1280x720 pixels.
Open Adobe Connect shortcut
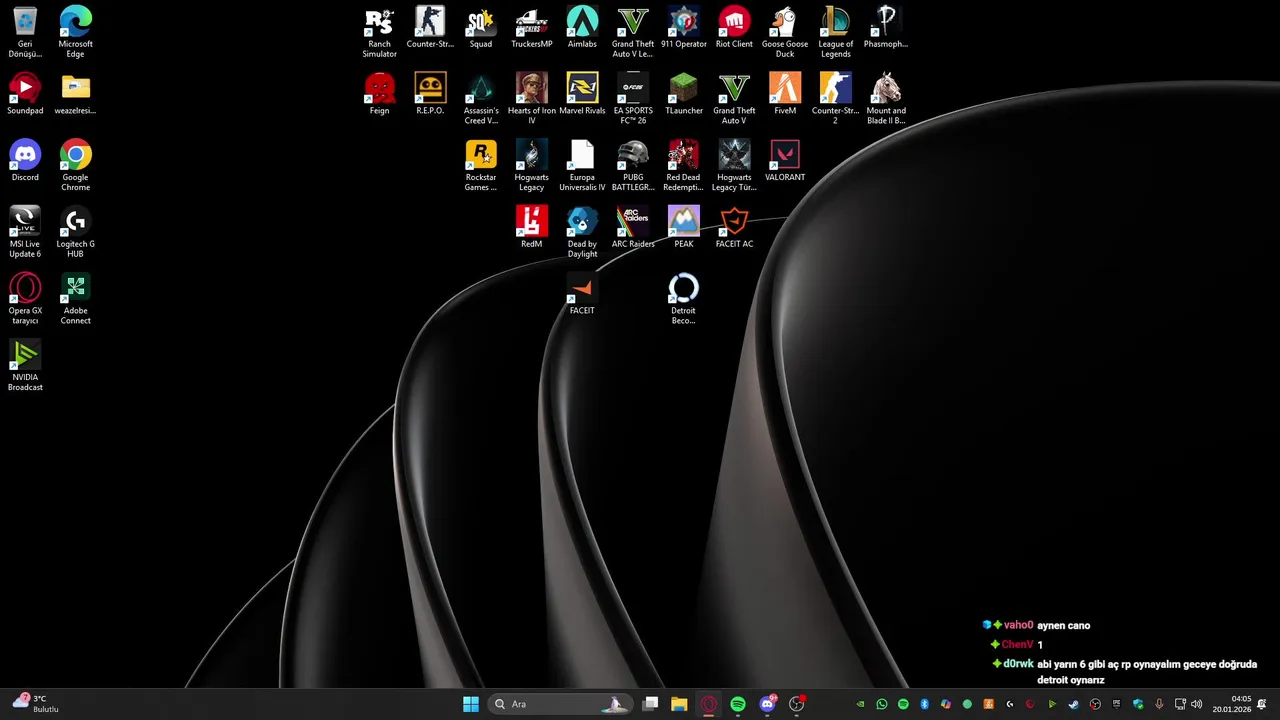[x=76, y=299]
